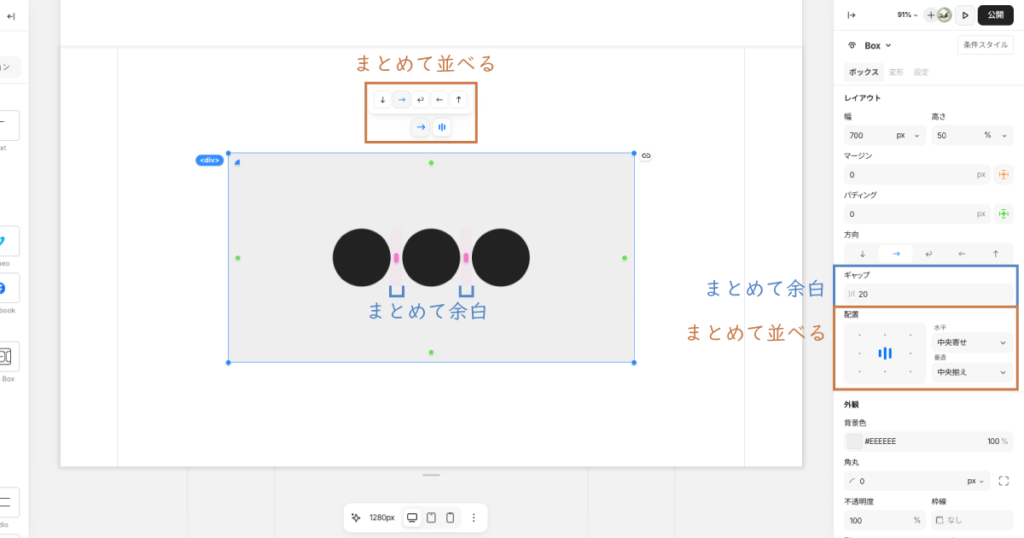Toggle the eye visibility icon beside Box
1024x538 pixels.
(x=852, y=46)
